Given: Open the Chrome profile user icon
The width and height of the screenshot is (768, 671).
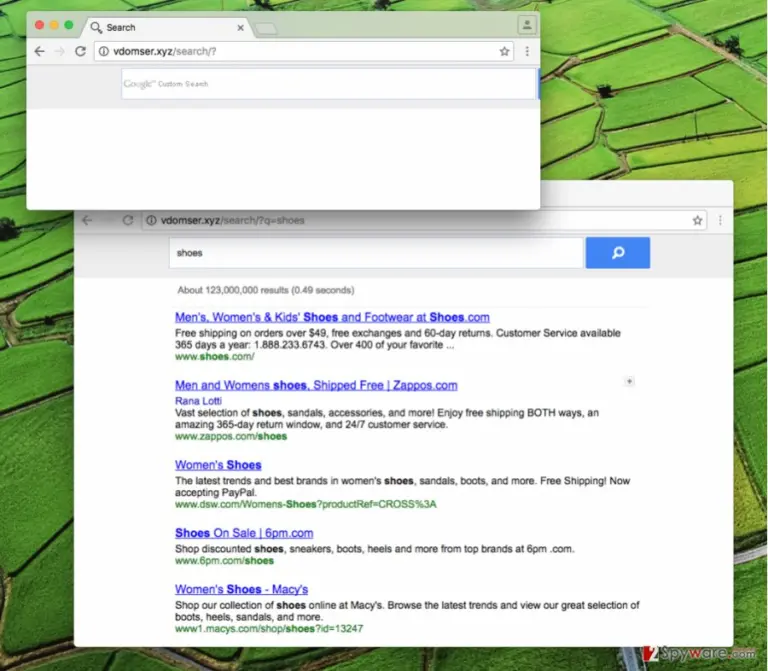Looking at the screenshot, I should pyautogui.click(x=527, y=25).
